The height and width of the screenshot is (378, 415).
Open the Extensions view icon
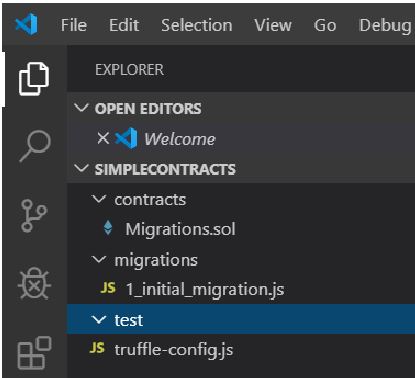pos(34,353)
